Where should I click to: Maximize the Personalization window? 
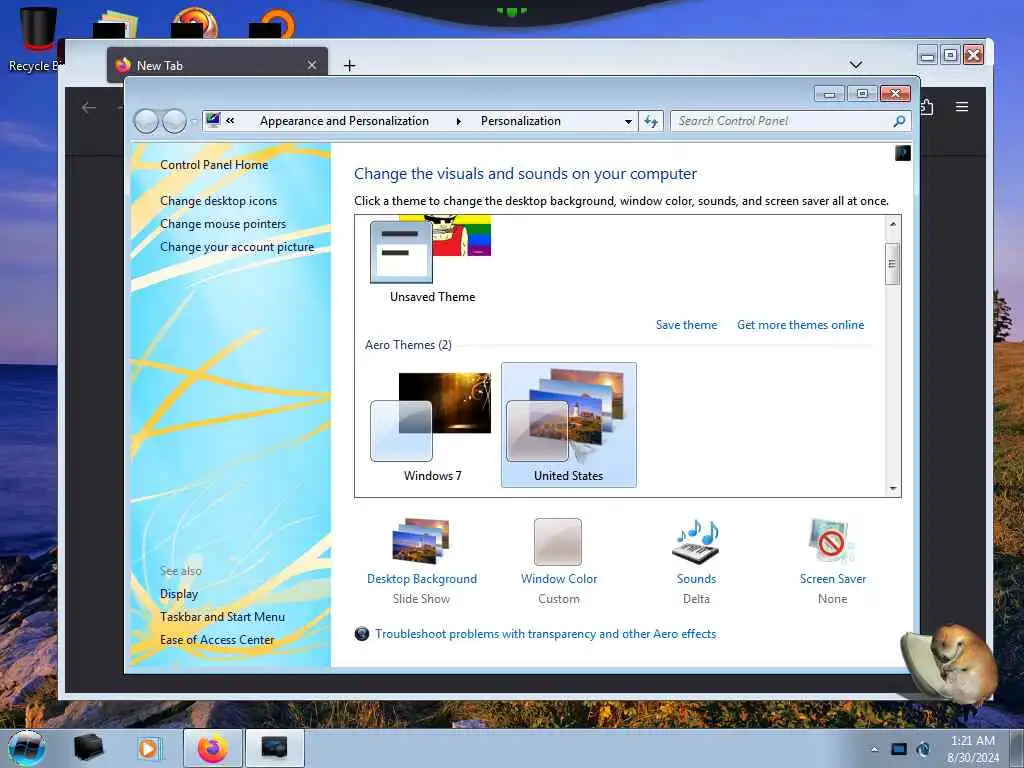862,94
